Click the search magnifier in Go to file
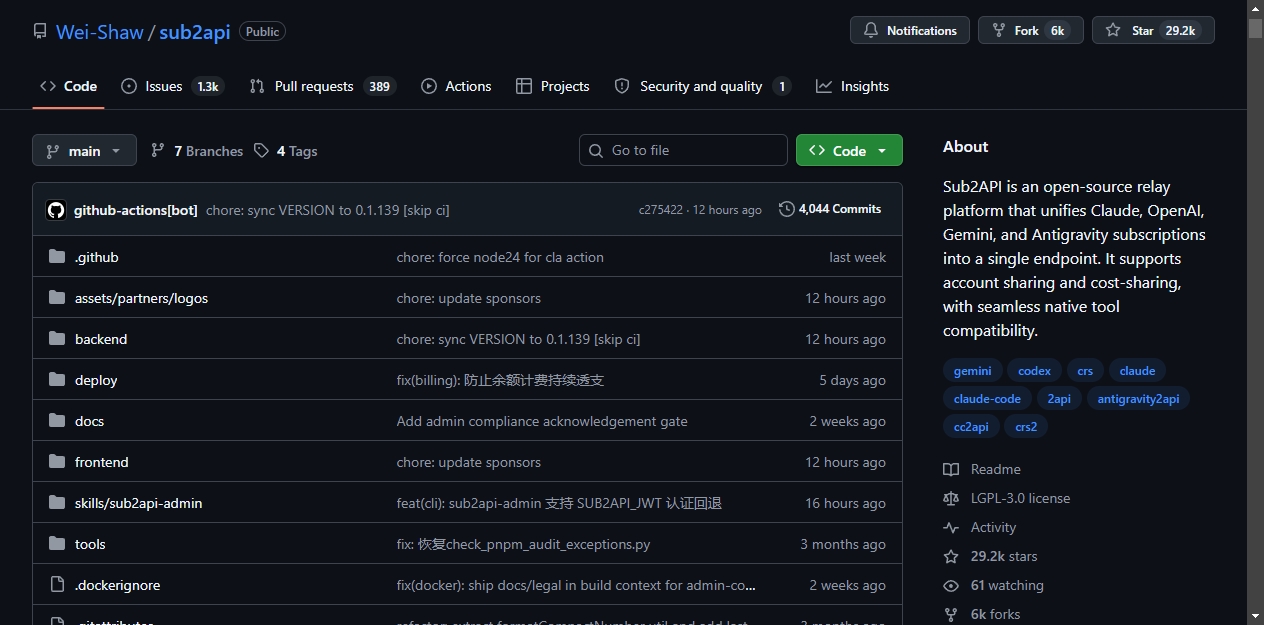 tap(596, 150)
